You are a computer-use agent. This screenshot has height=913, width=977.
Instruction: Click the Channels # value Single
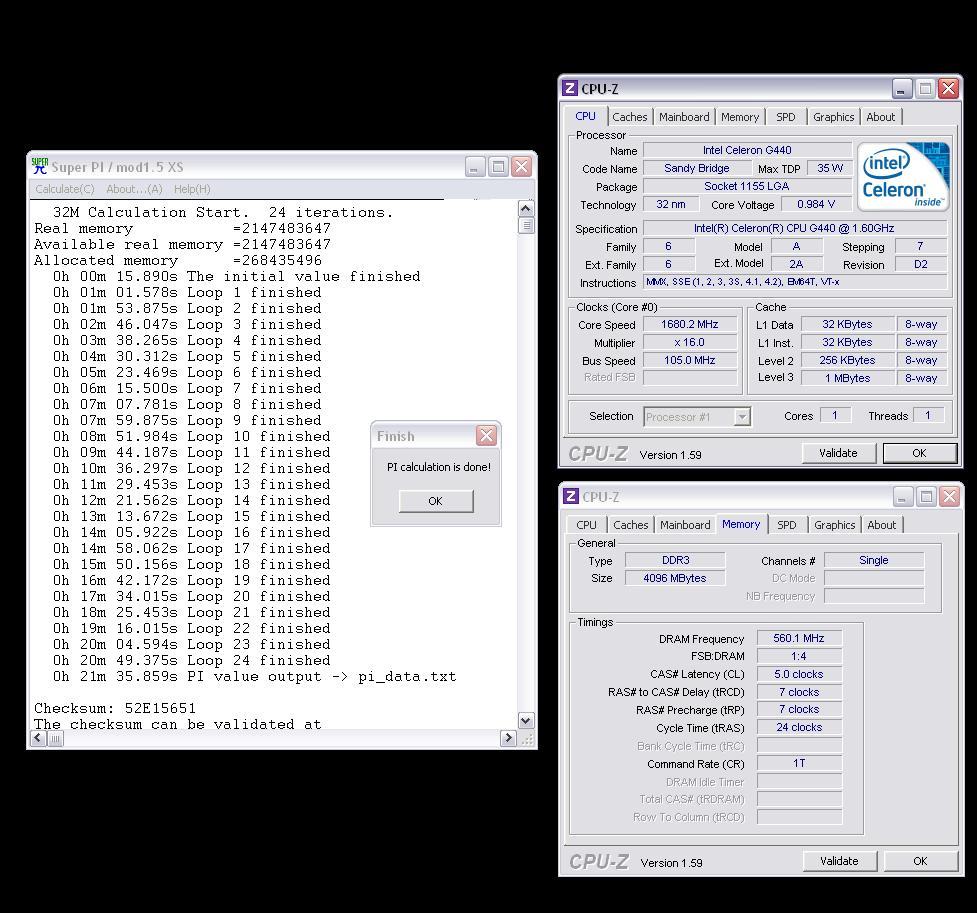[874, 560]
